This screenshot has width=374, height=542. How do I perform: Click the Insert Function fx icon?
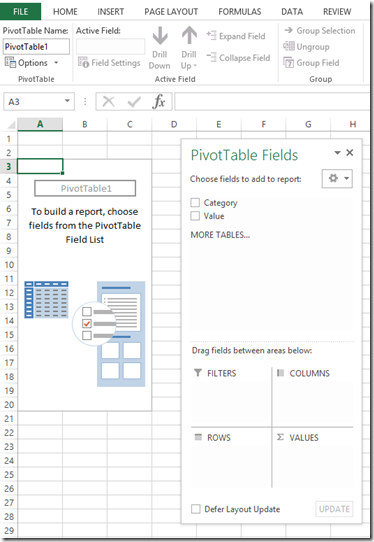[x=159, y=102]
